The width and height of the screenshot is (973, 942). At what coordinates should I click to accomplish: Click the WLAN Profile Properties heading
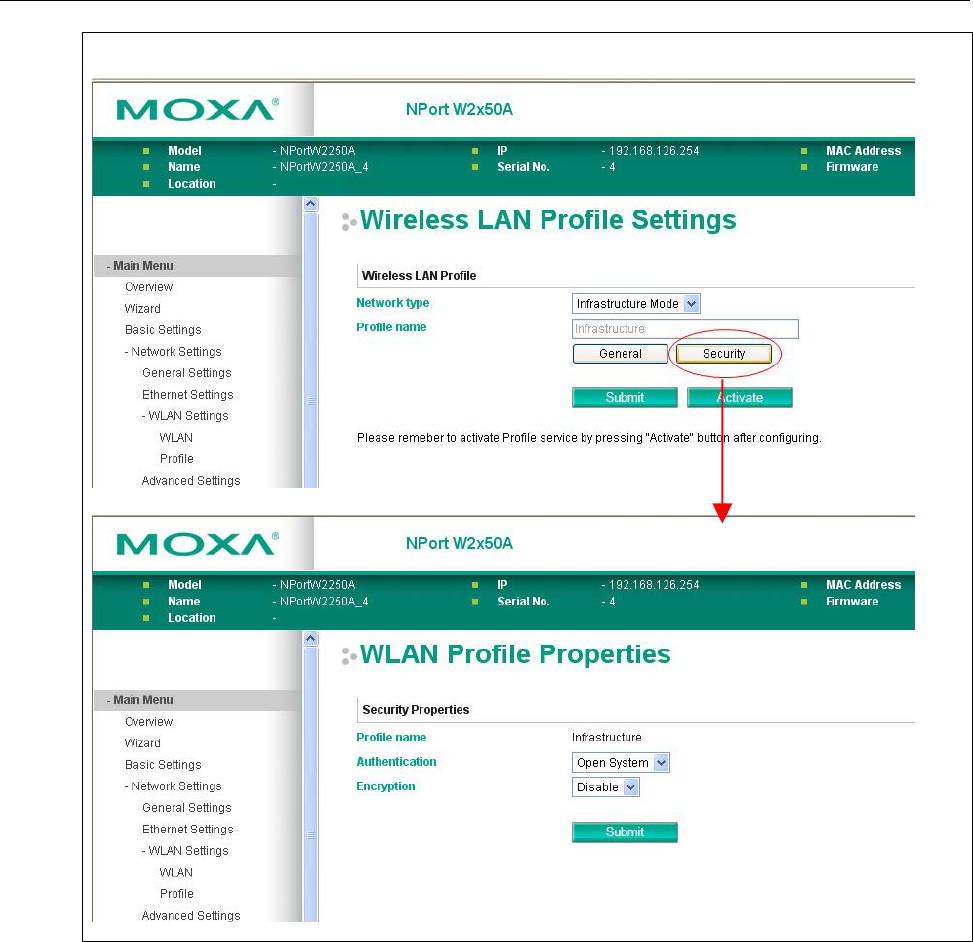tap(515, 654)
